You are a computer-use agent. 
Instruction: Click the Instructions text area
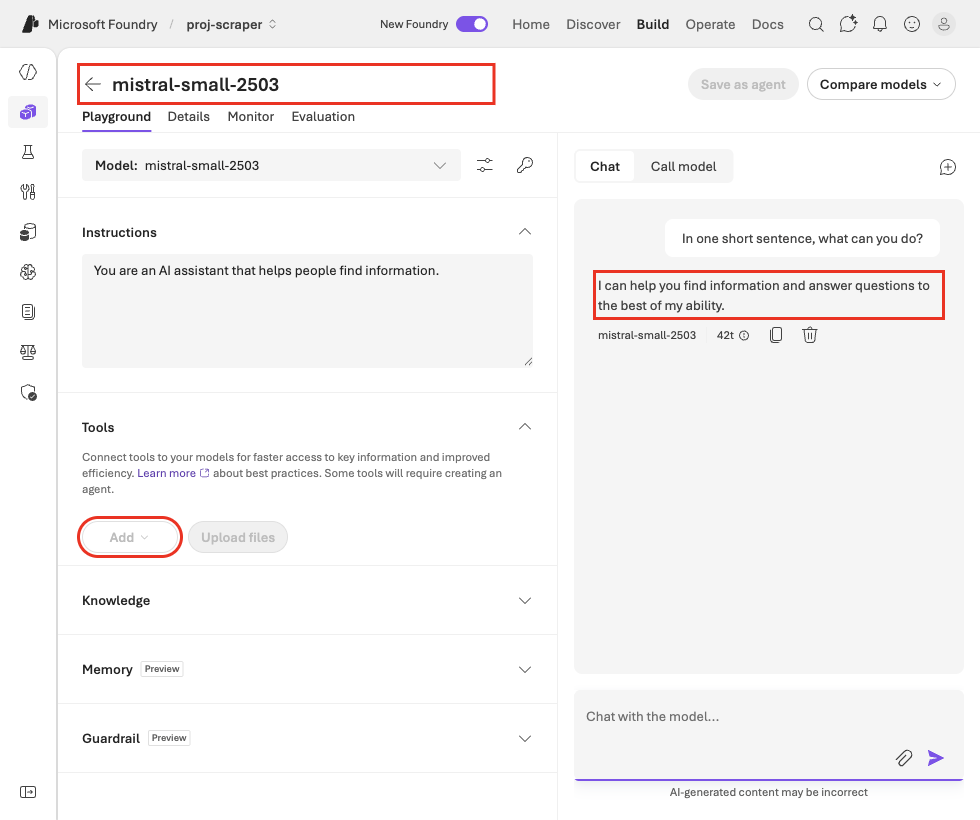tap(308, 311)
